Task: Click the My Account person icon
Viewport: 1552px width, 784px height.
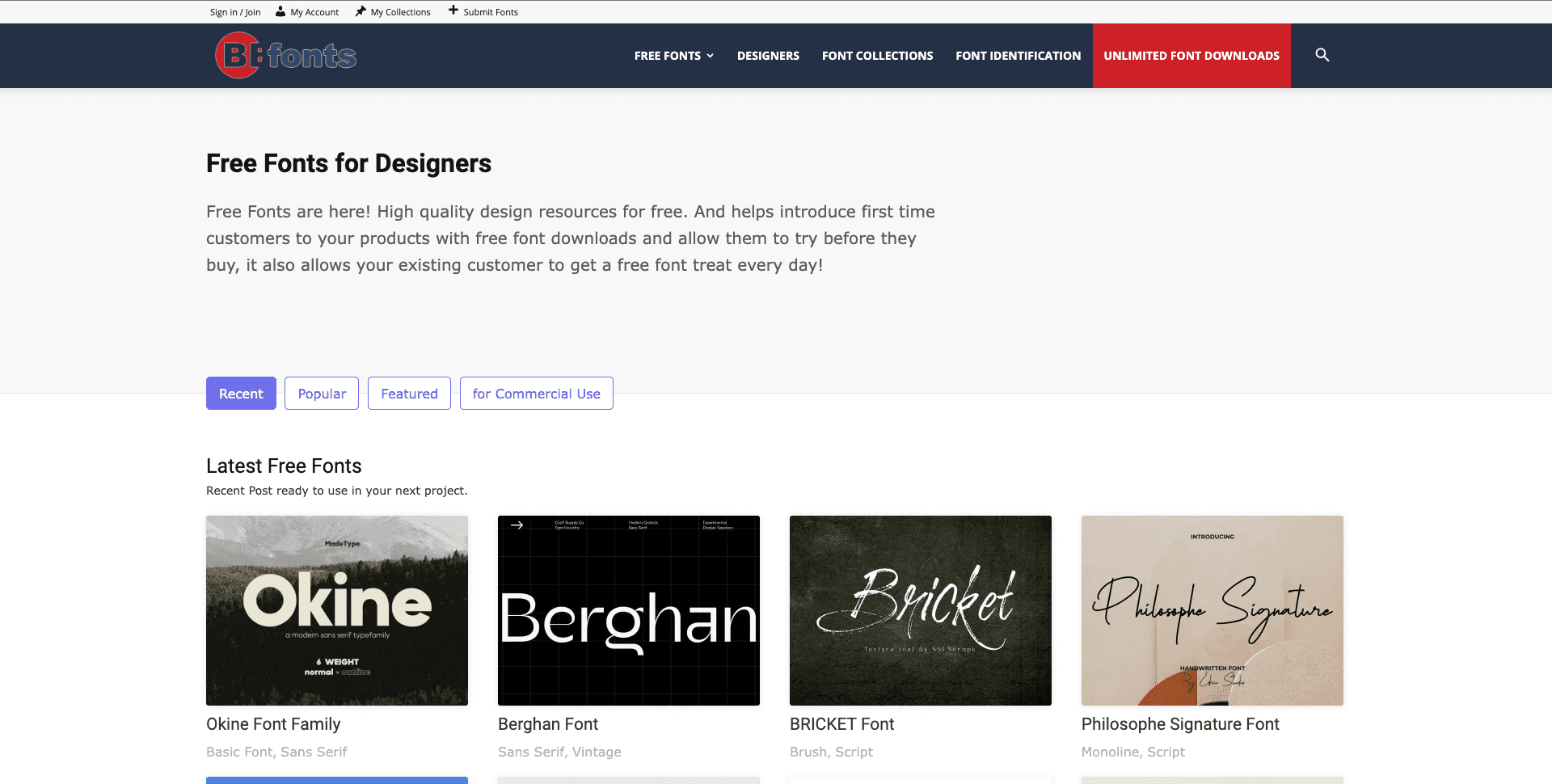Action: click(x=280, y=11)
